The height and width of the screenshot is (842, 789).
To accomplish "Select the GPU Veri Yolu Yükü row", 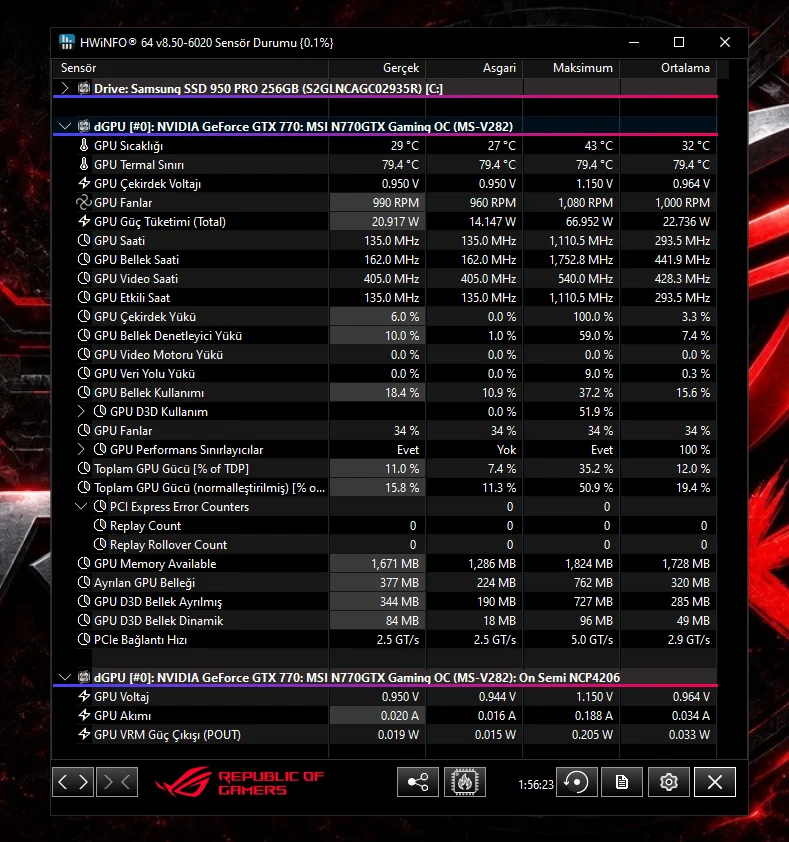I will click(x=385, y=374).
